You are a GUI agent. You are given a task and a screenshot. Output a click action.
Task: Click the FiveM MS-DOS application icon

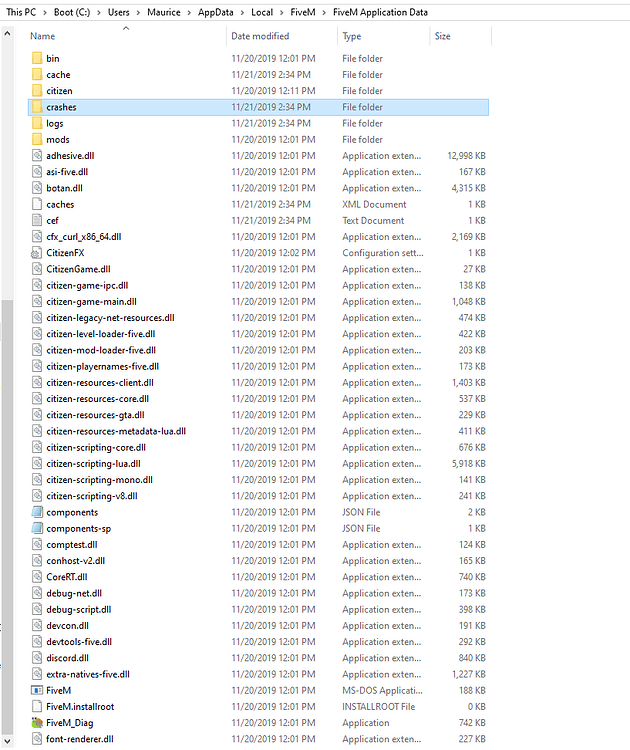37,690
